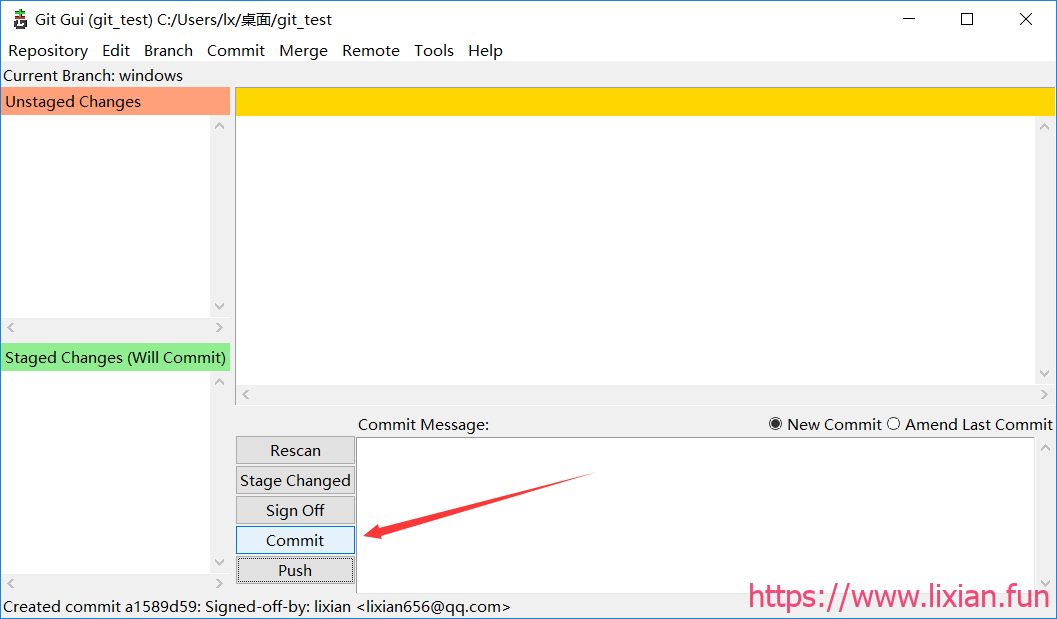Open the Merge menu
Image resolution: width=1057 pixels, height=619 pixels.
[x=303, y=51]
